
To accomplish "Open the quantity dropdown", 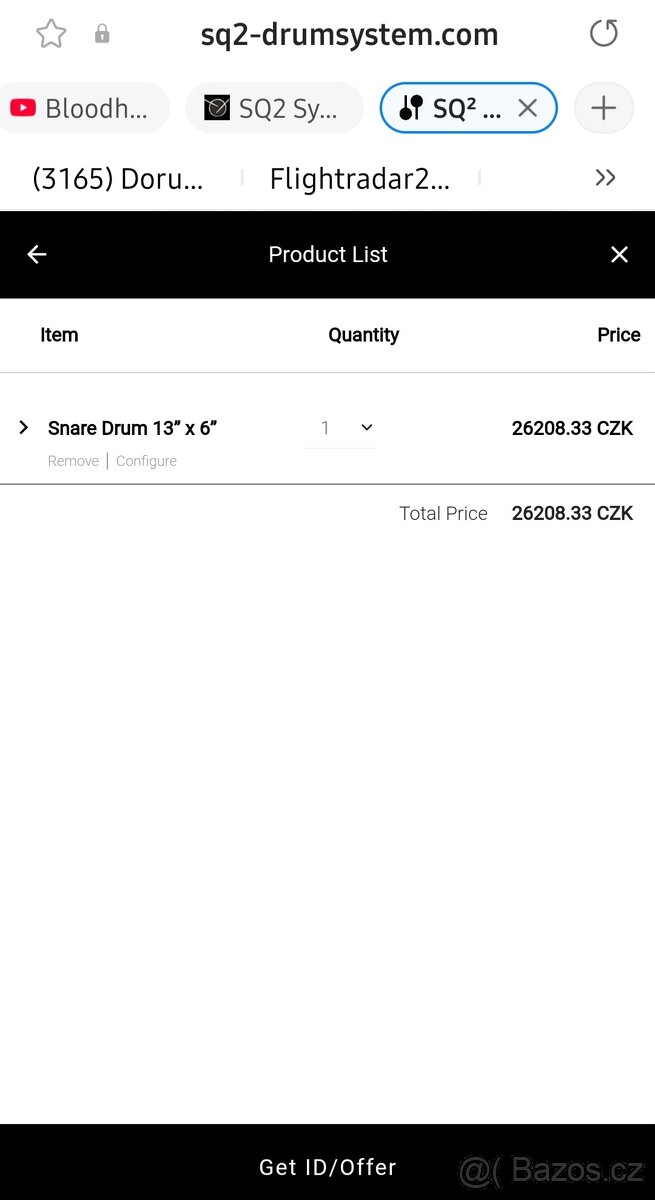I will (341, 428).
